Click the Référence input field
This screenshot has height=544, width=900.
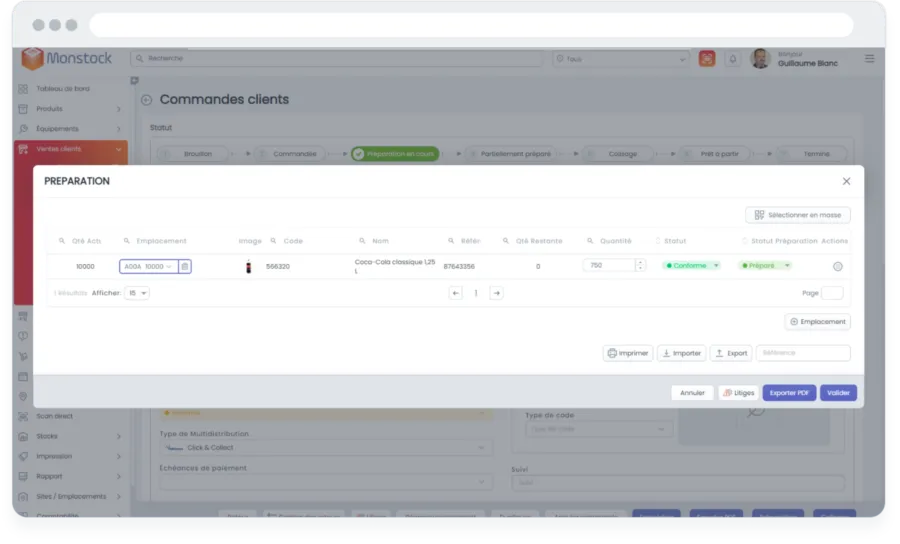click(803, 353)
